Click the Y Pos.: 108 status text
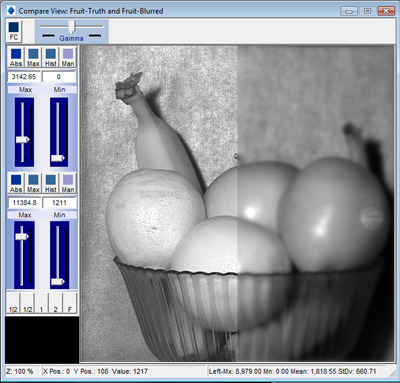Viewport: 400px width, 383px height. tap(91, 371)
